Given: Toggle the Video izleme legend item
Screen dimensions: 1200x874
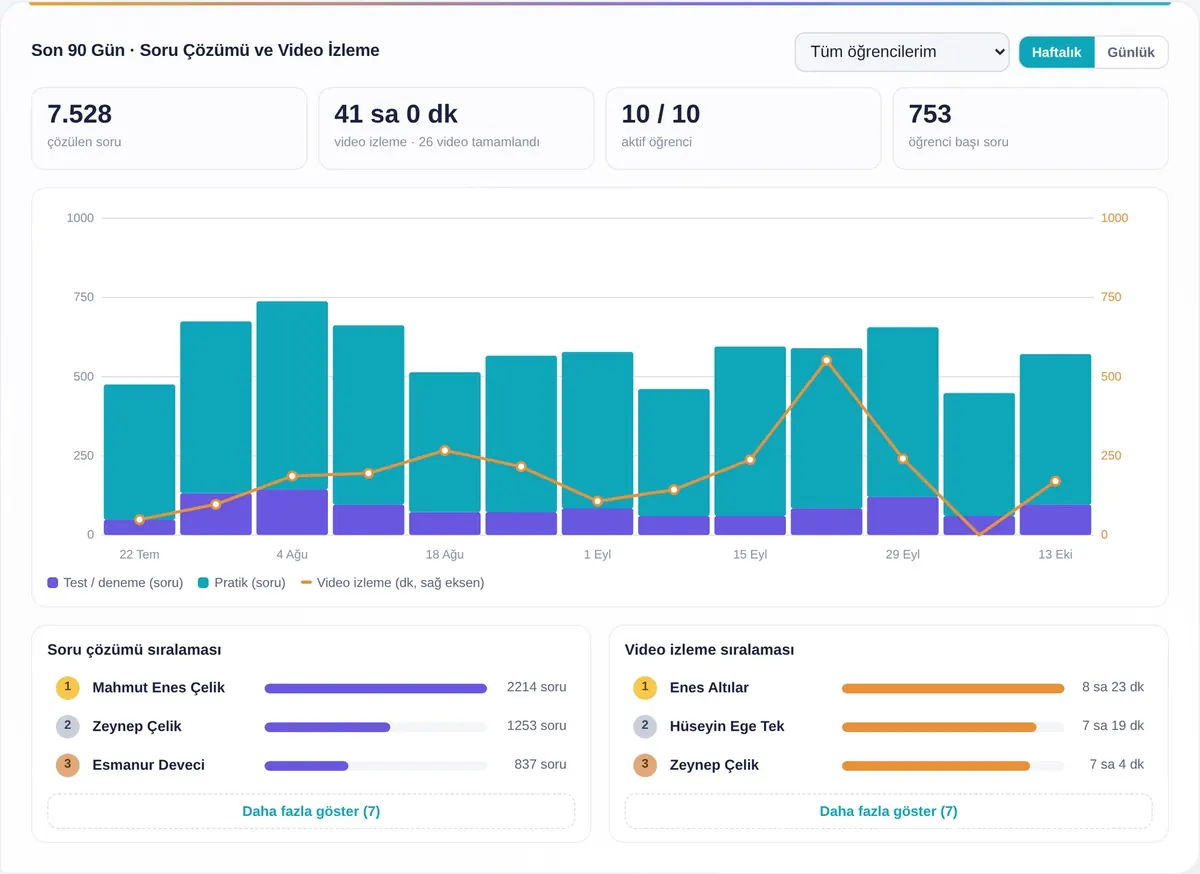Looking at the screenshot, I should [x=392, y=582].
